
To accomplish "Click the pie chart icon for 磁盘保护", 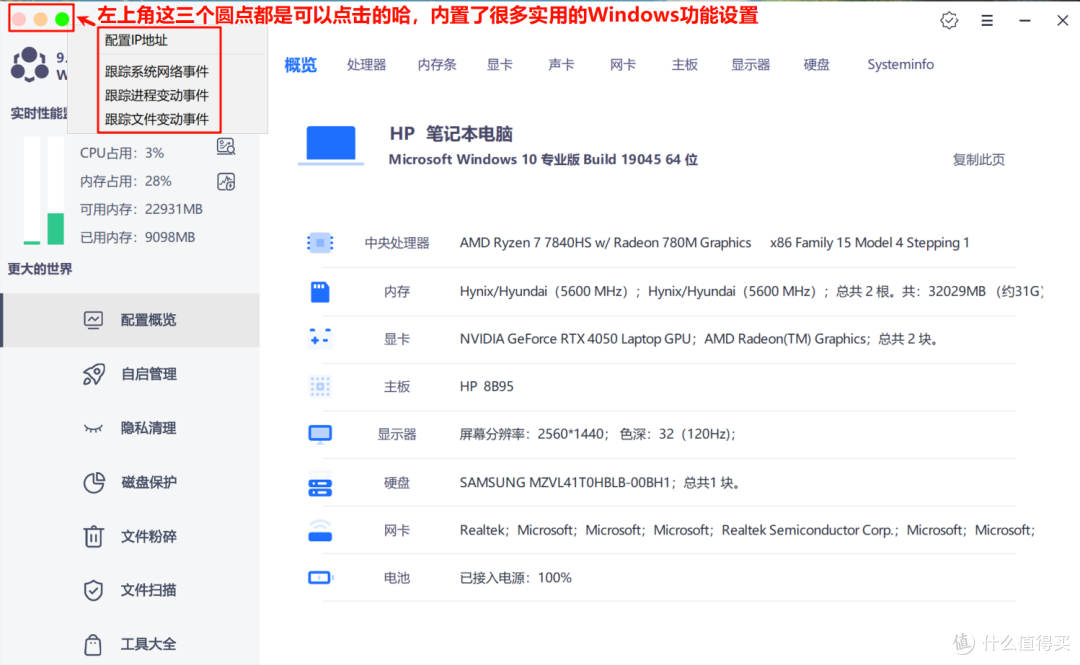I will click(94, 482).
